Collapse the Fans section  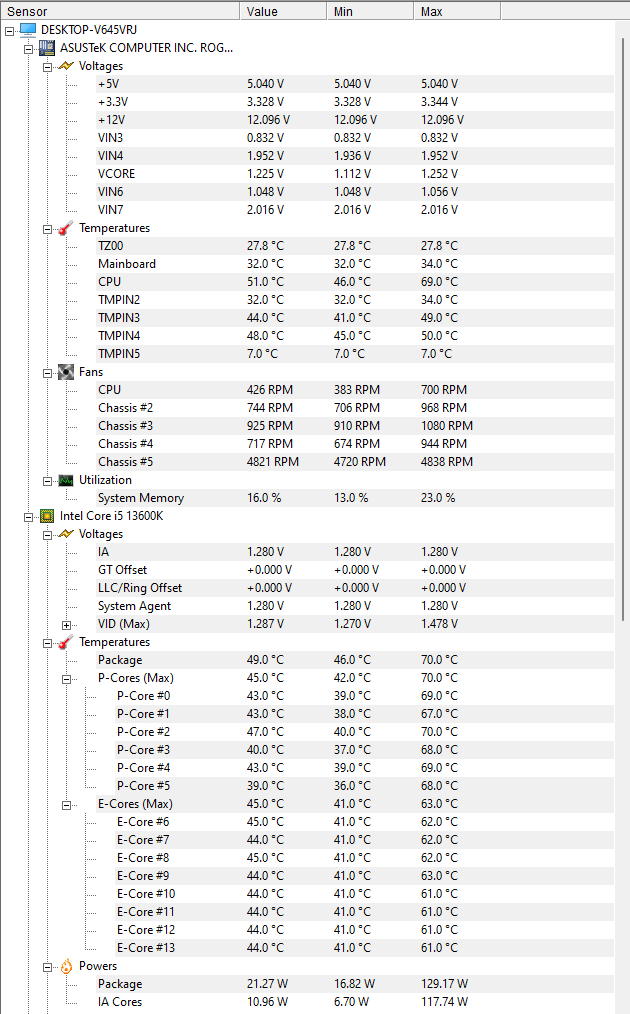click(48, 372)
